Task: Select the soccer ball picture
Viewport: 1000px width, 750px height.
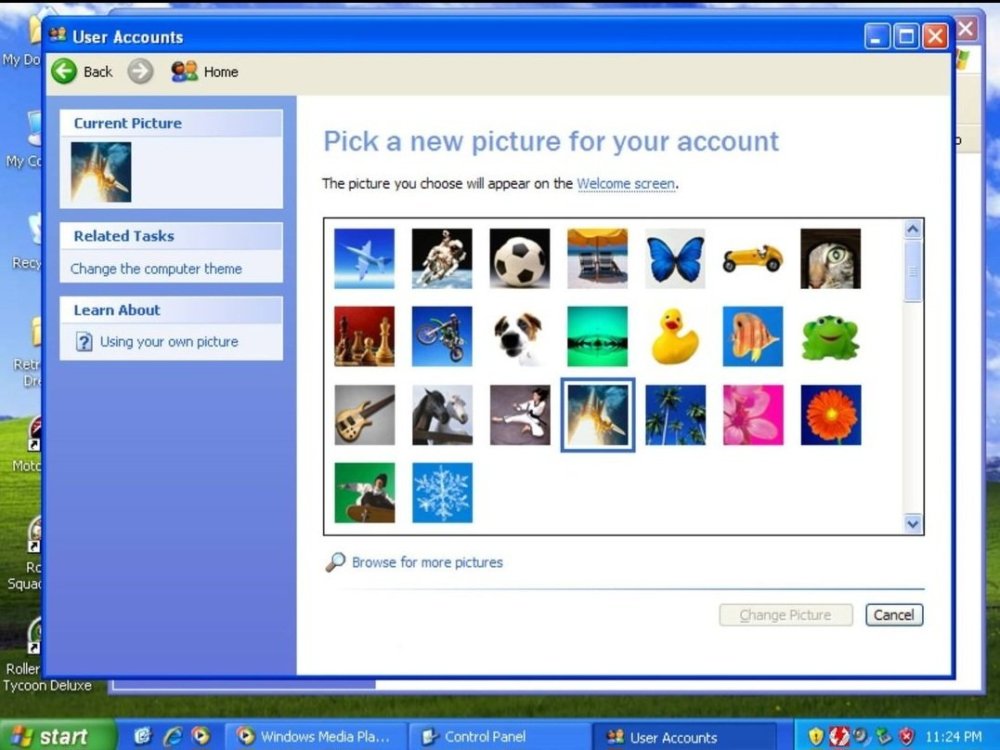Action: pyautogui.click(x=519, y=259)
